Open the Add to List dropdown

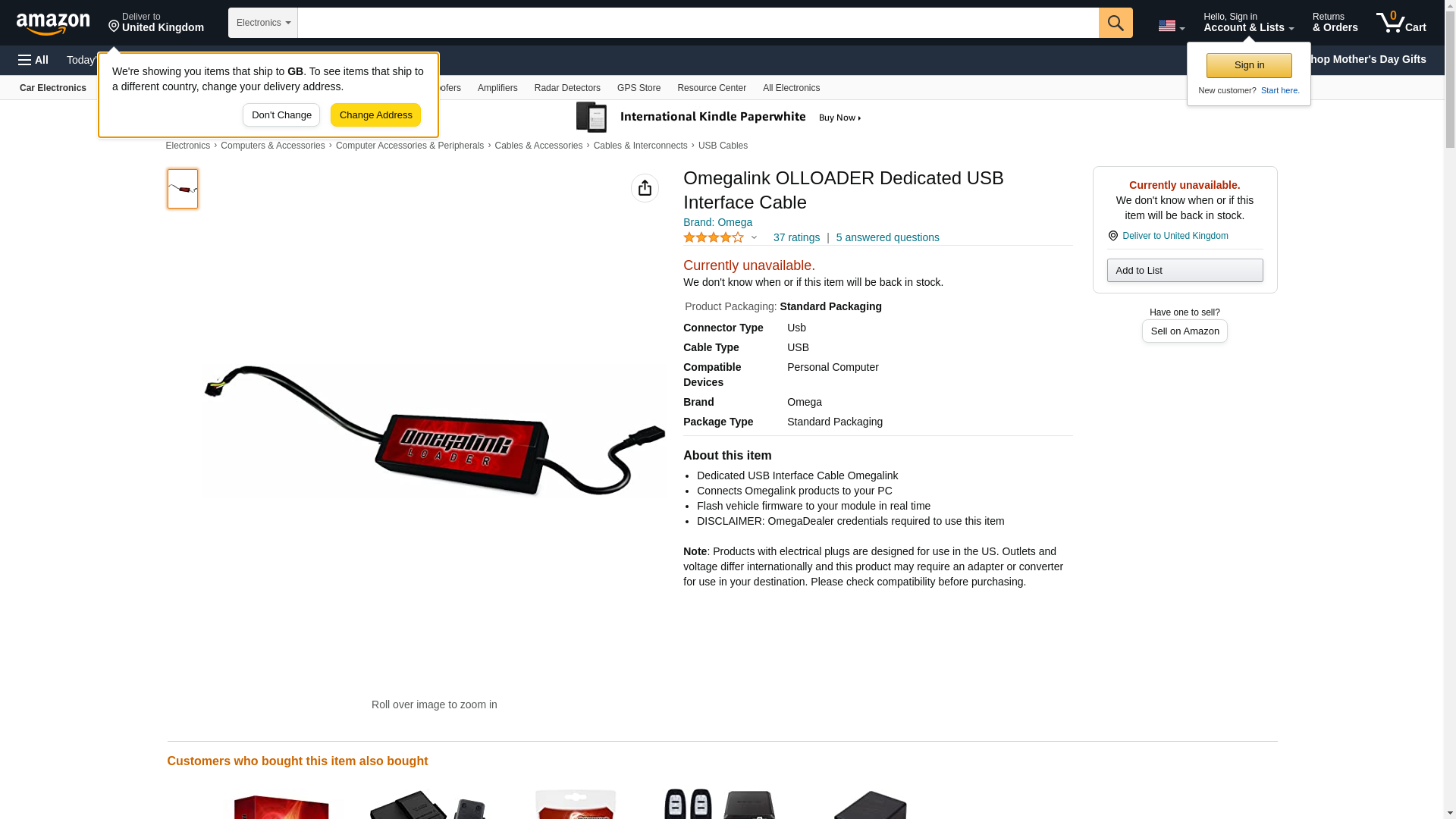tap(1185, 271)
